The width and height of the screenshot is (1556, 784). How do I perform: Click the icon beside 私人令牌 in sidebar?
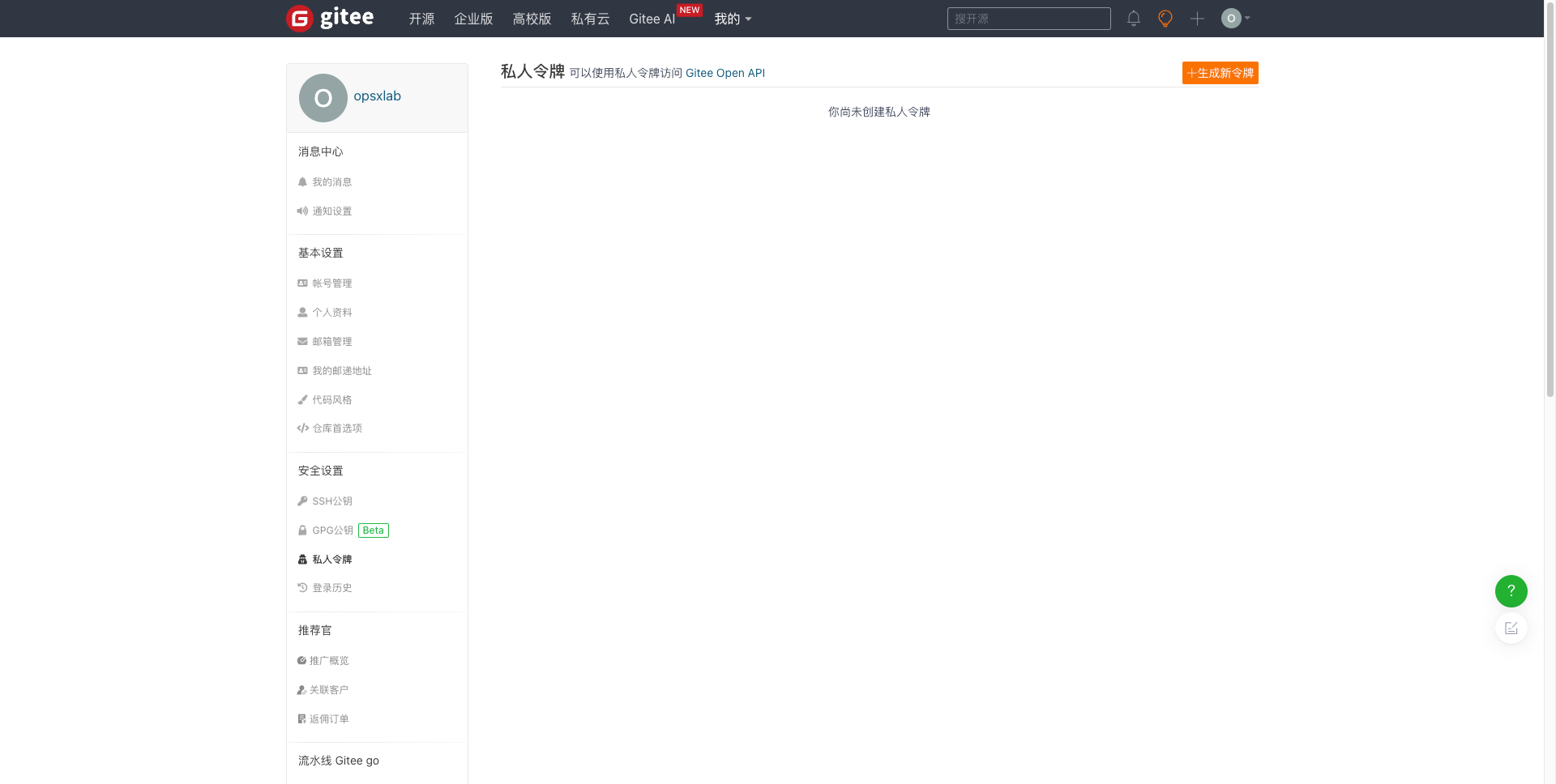(302, 560)
